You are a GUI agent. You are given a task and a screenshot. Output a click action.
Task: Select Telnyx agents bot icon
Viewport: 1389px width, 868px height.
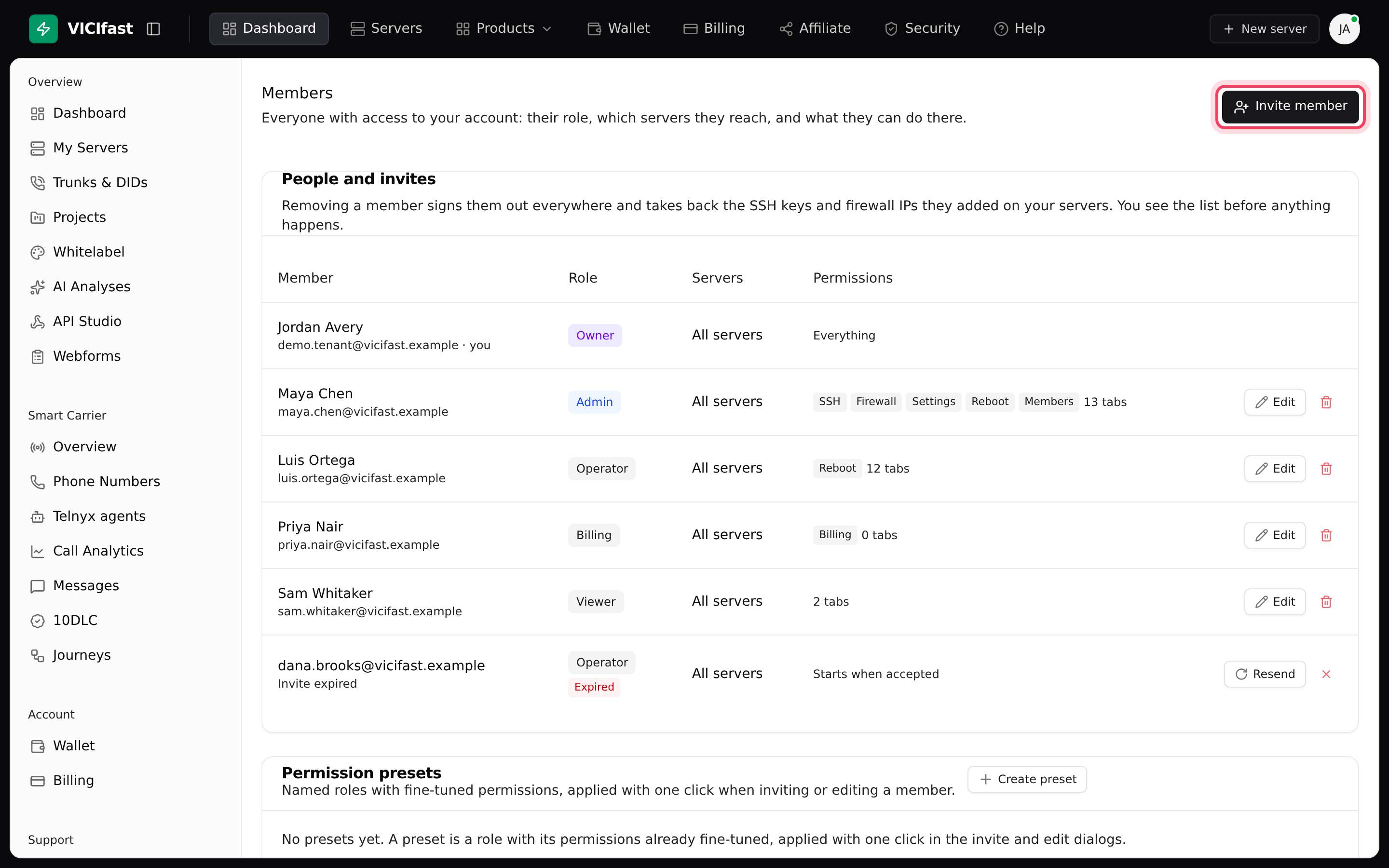point(37,516)
